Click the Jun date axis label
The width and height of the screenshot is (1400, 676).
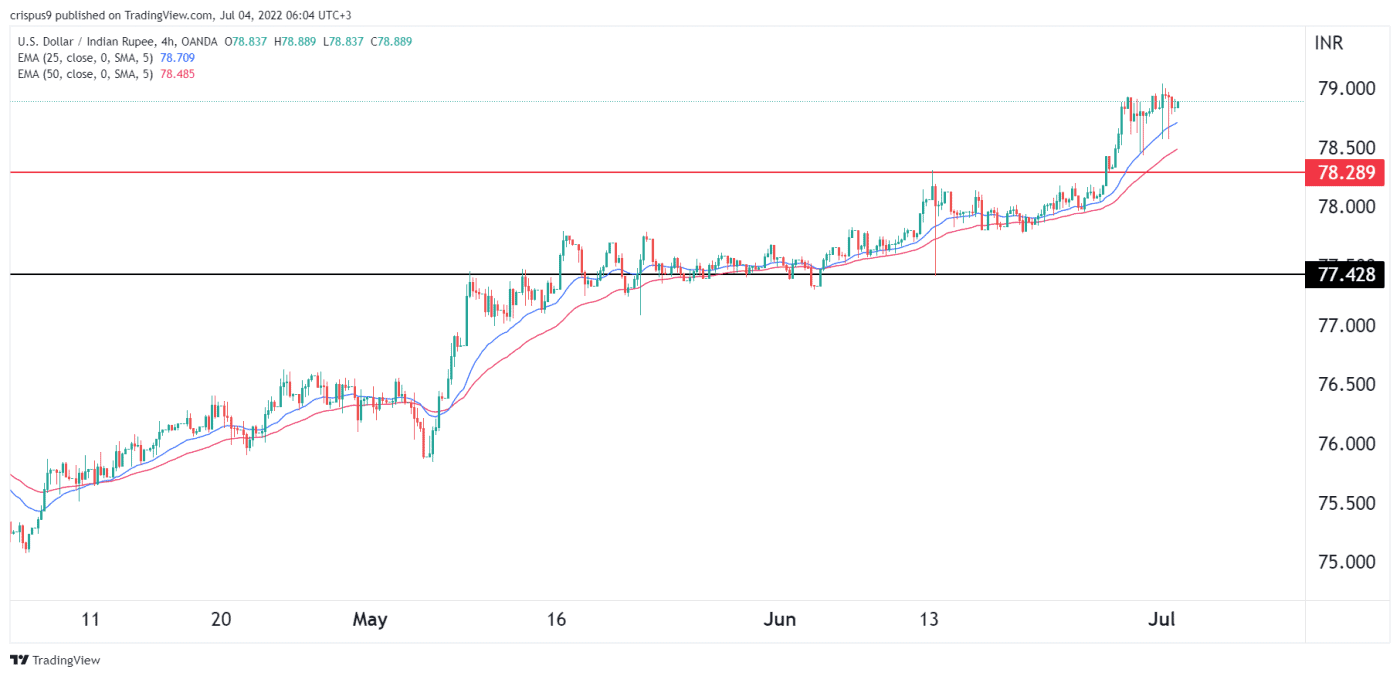[x=780, y=620]
